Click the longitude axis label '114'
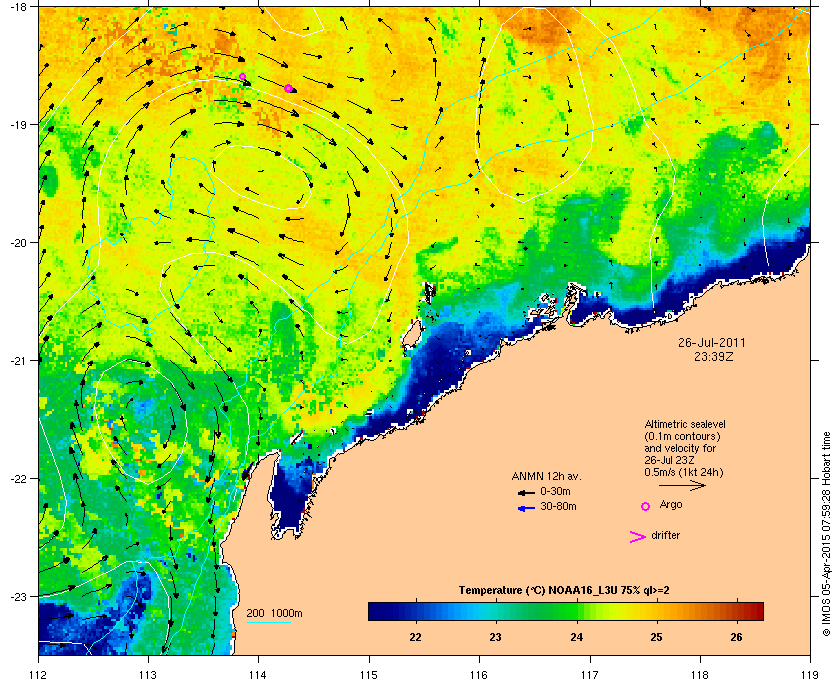 click(x=259, y=675)
